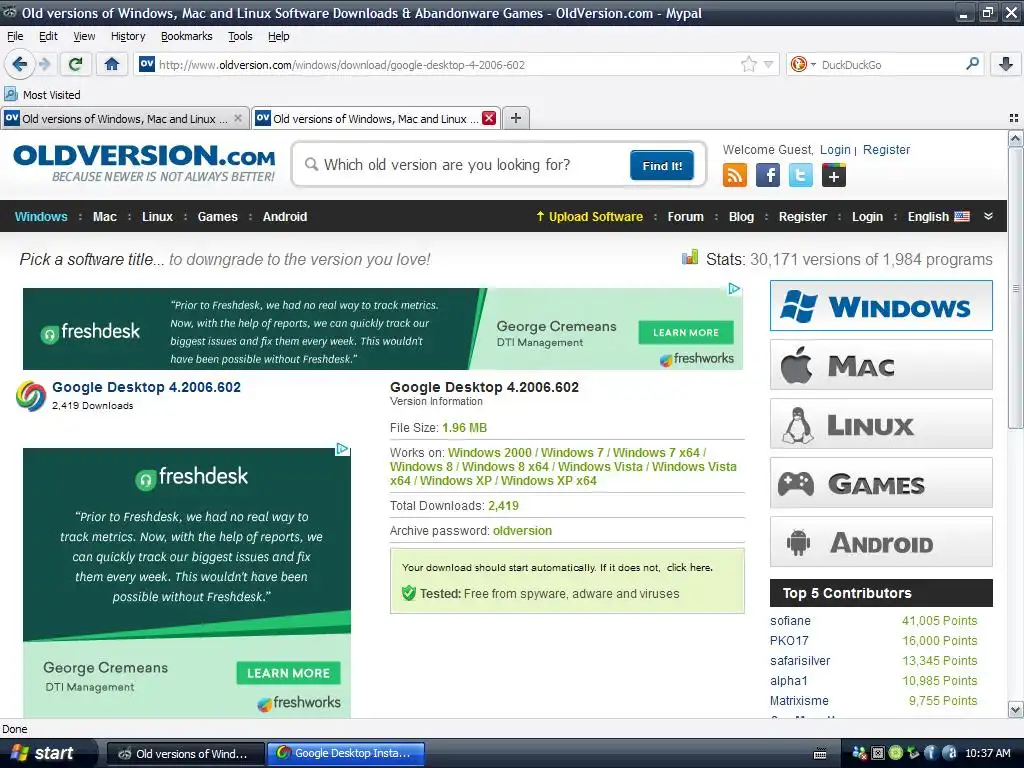The width and height of the screenshot is (1024, 768).
Task: Click Upload Software in navigation bar
Action: pos(590,216)
